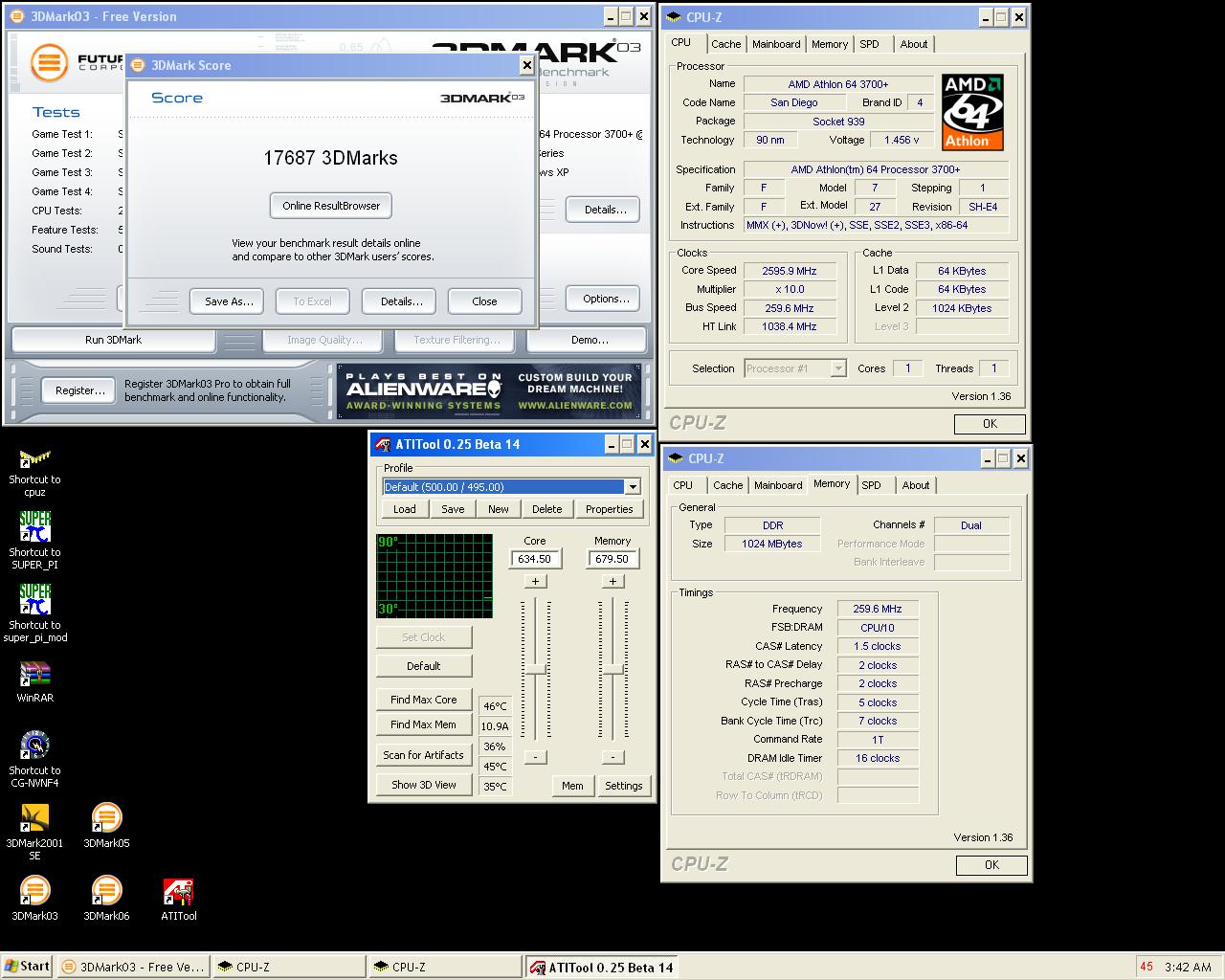Image resolution: width=1225 pixels, height=980 pixels.
Task: Click Find Max Core in ATITool
Action: pyautogui.click(x=424, y=700)
